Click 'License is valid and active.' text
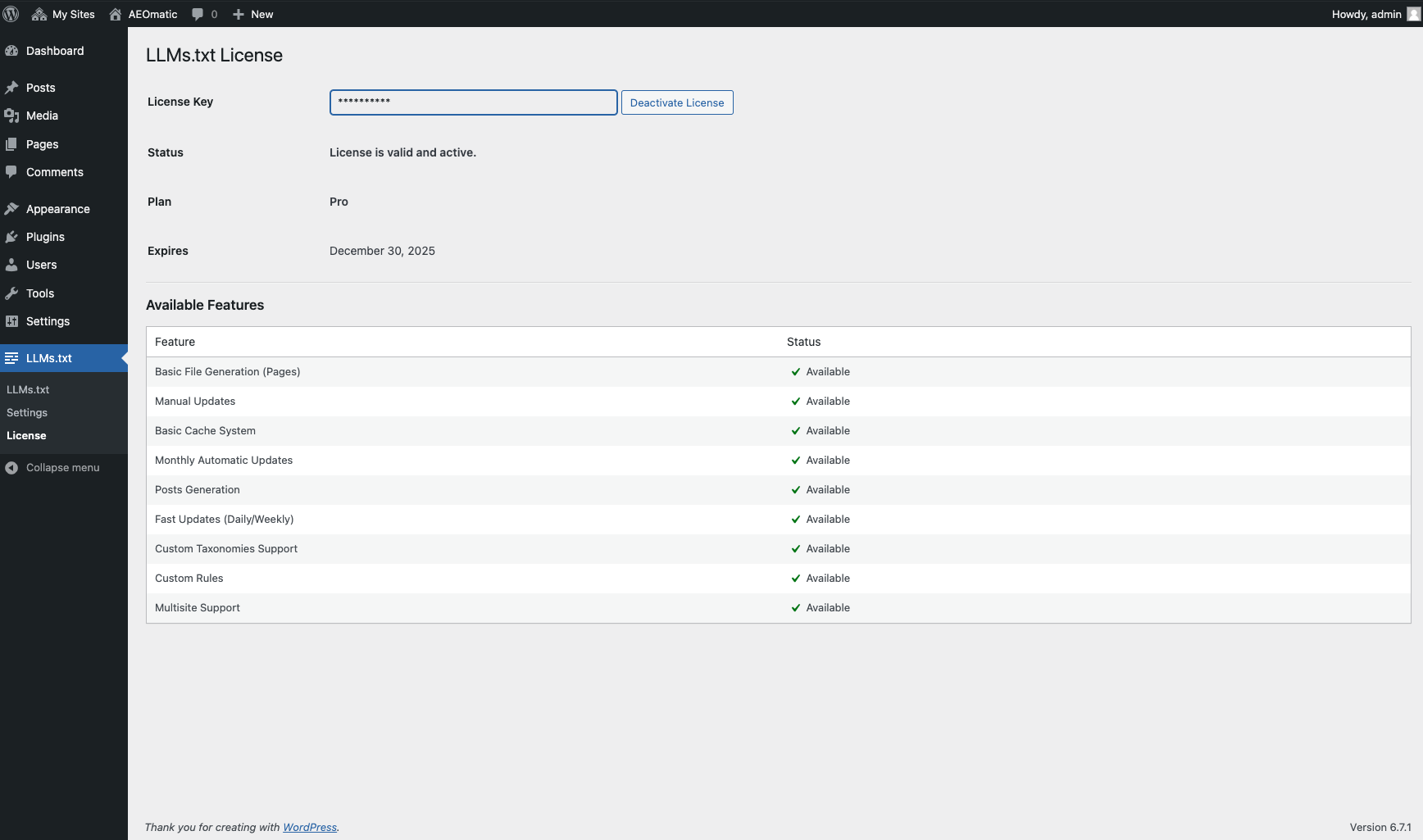 pyautogui.click(x=402, y=152)
